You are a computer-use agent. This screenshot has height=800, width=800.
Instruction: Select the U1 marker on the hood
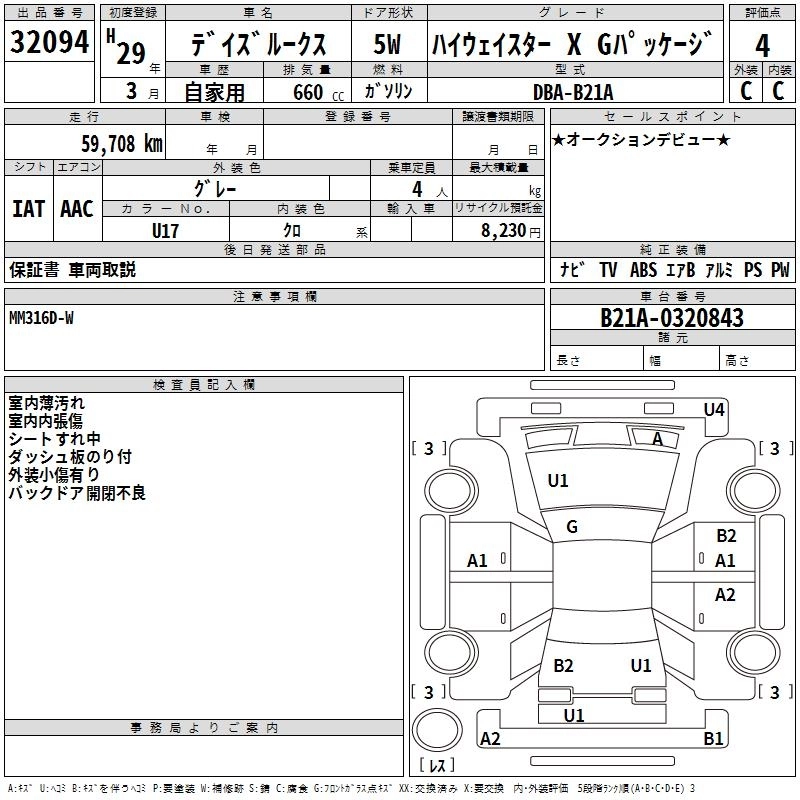[x=558, y=481]
